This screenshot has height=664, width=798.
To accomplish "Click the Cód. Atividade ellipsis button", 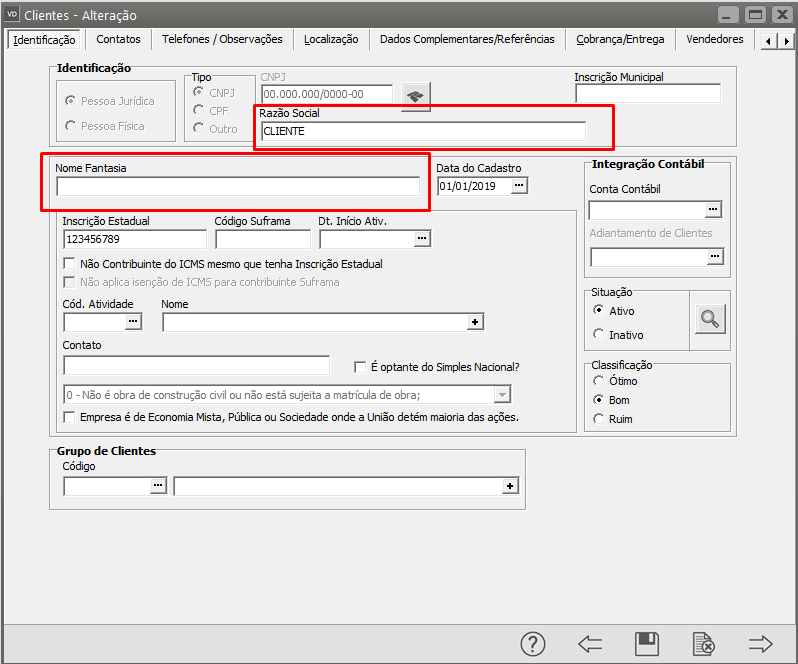I will pos(133,322).
